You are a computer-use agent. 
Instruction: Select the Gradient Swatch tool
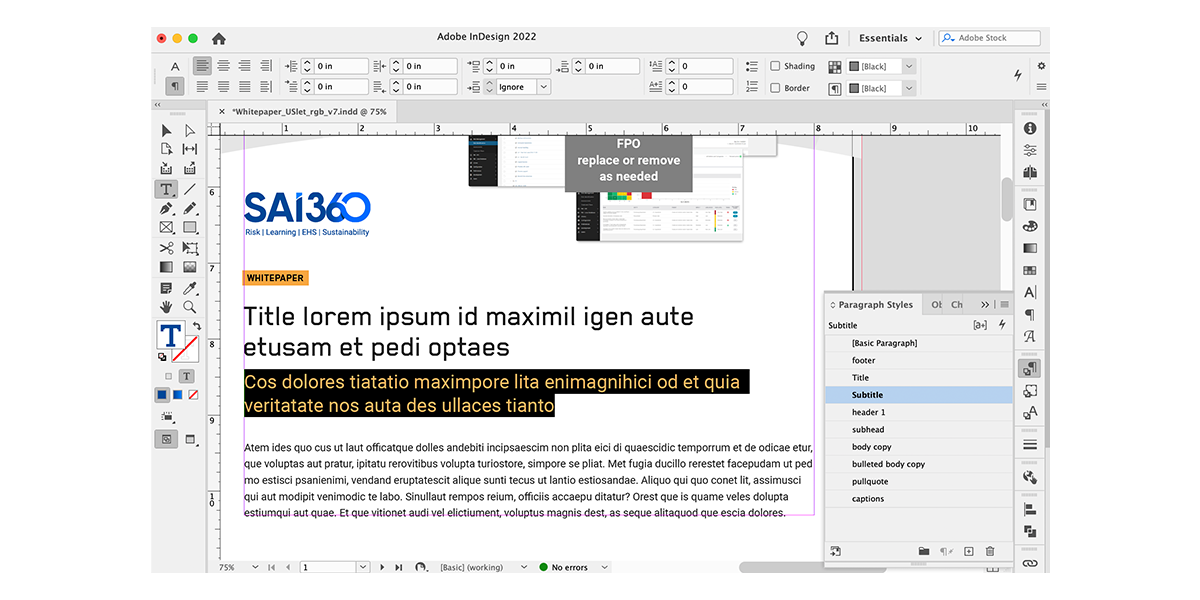tap(166, 267)
